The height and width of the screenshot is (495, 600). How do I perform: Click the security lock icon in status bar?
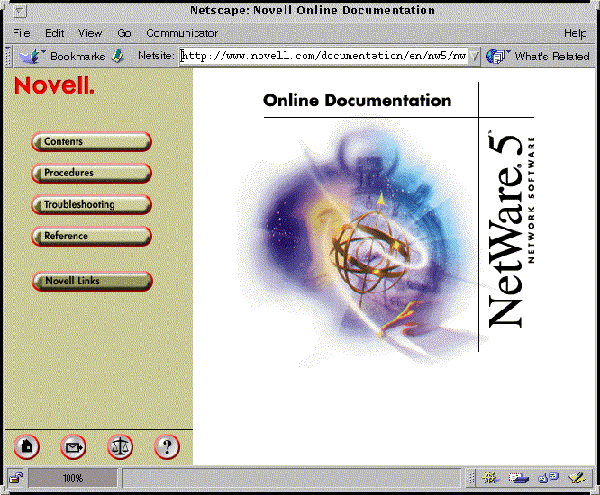click(16, 478)
